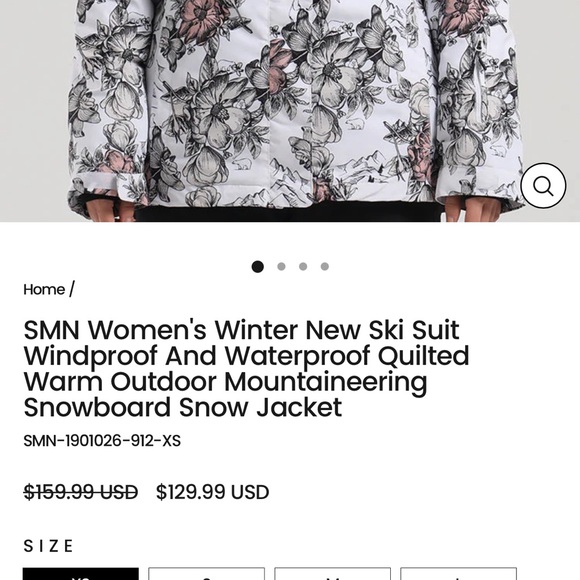
Task: Click the crossed-out $159.99 USD price
Action: coord(81,492)
